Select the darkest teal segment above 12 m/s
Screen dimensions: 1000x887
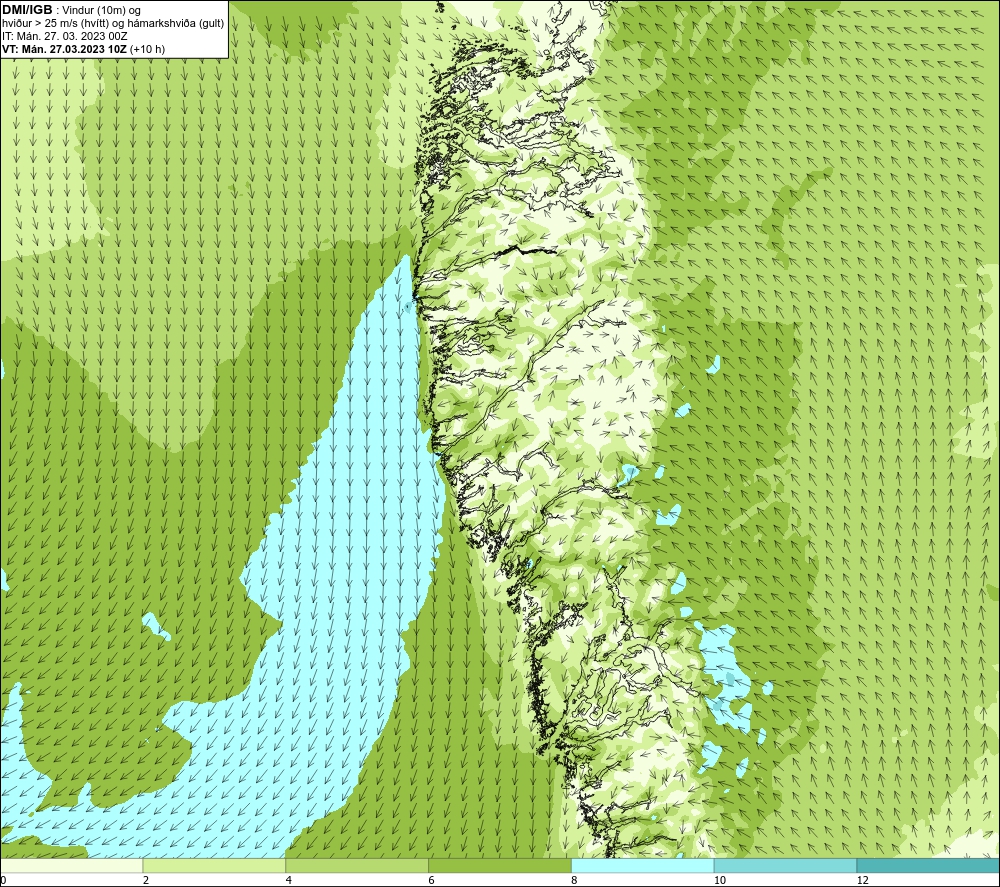point(929,865)
